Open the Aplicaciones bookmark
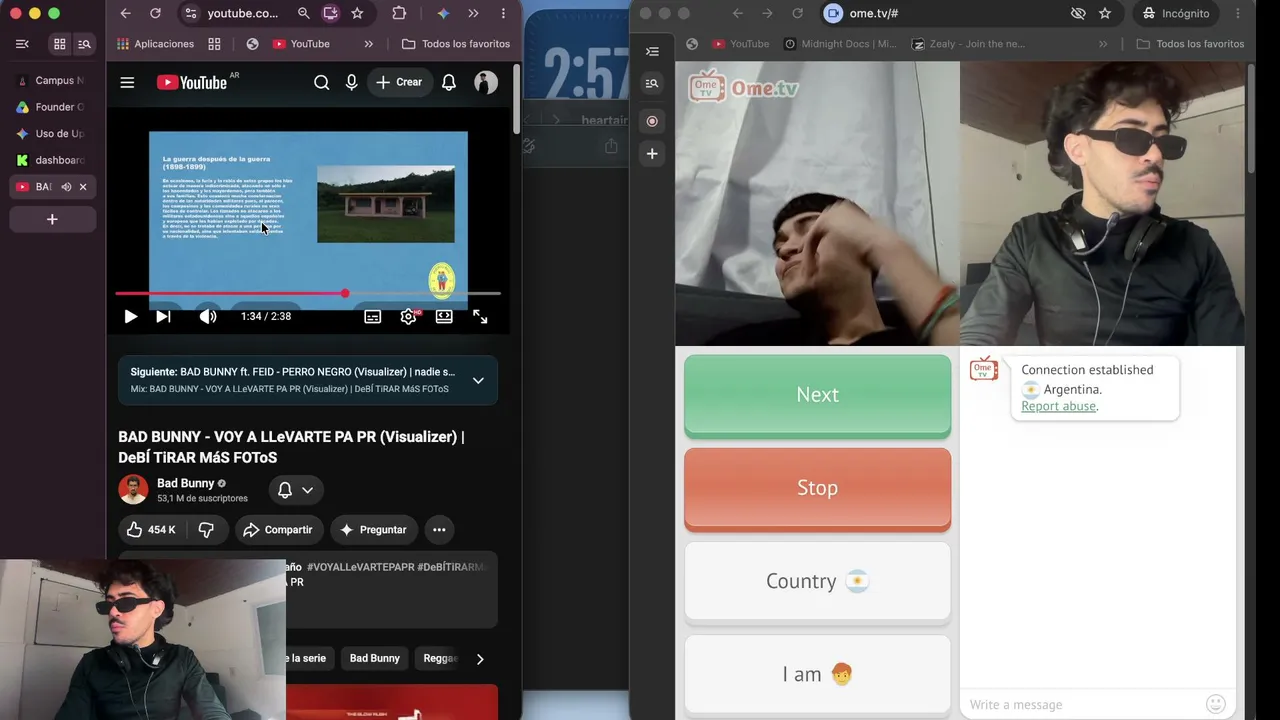The image size is (1280, 720). (155, 44)
